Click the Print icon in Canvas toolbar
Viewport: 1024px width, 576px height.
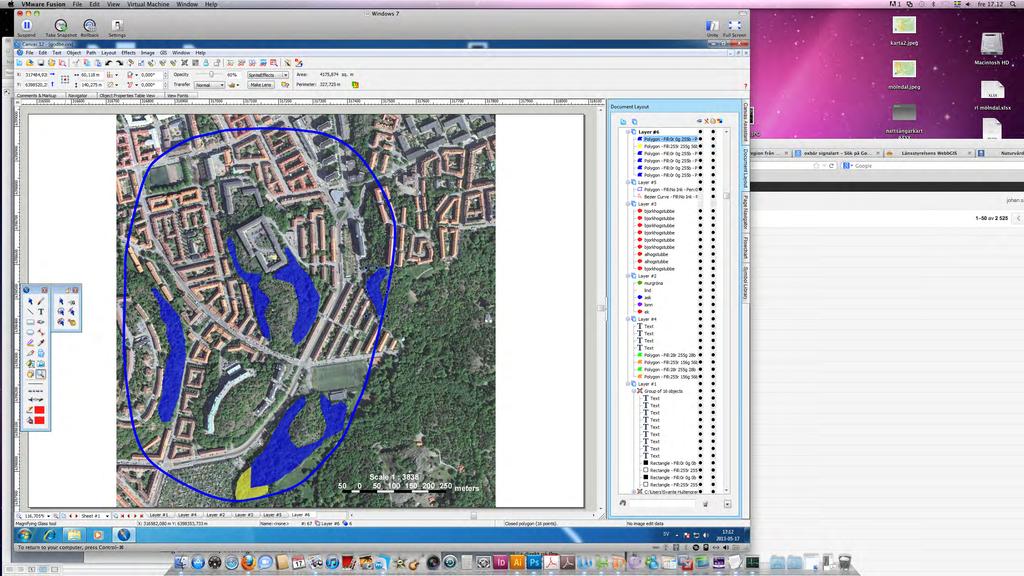(x=52, y=63)
